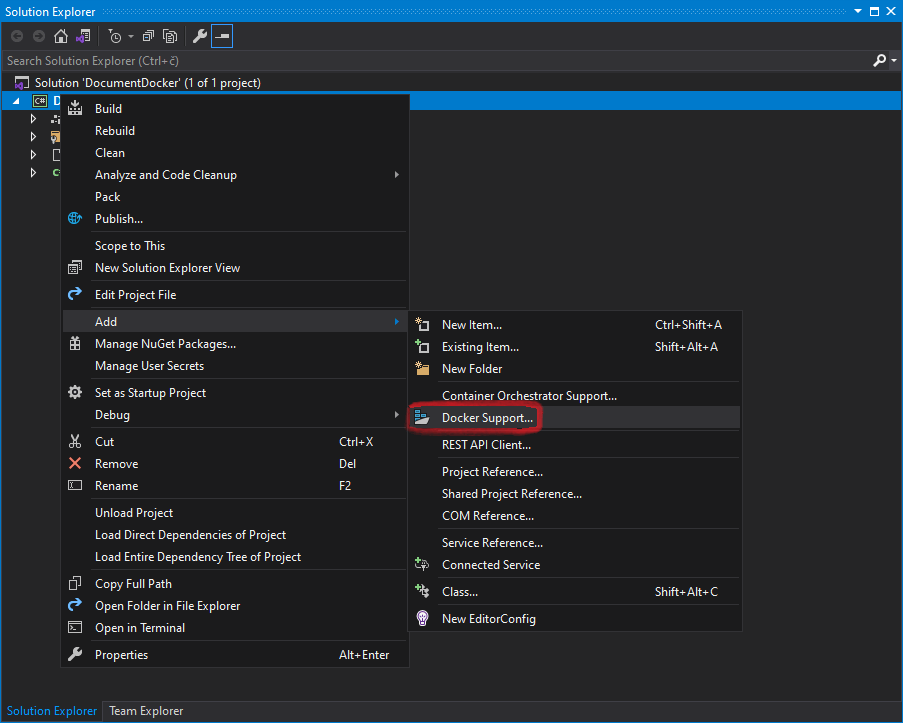Open the Pending Changes Filter dropdown arrow
903x723 pixels.
pos(130,35)
